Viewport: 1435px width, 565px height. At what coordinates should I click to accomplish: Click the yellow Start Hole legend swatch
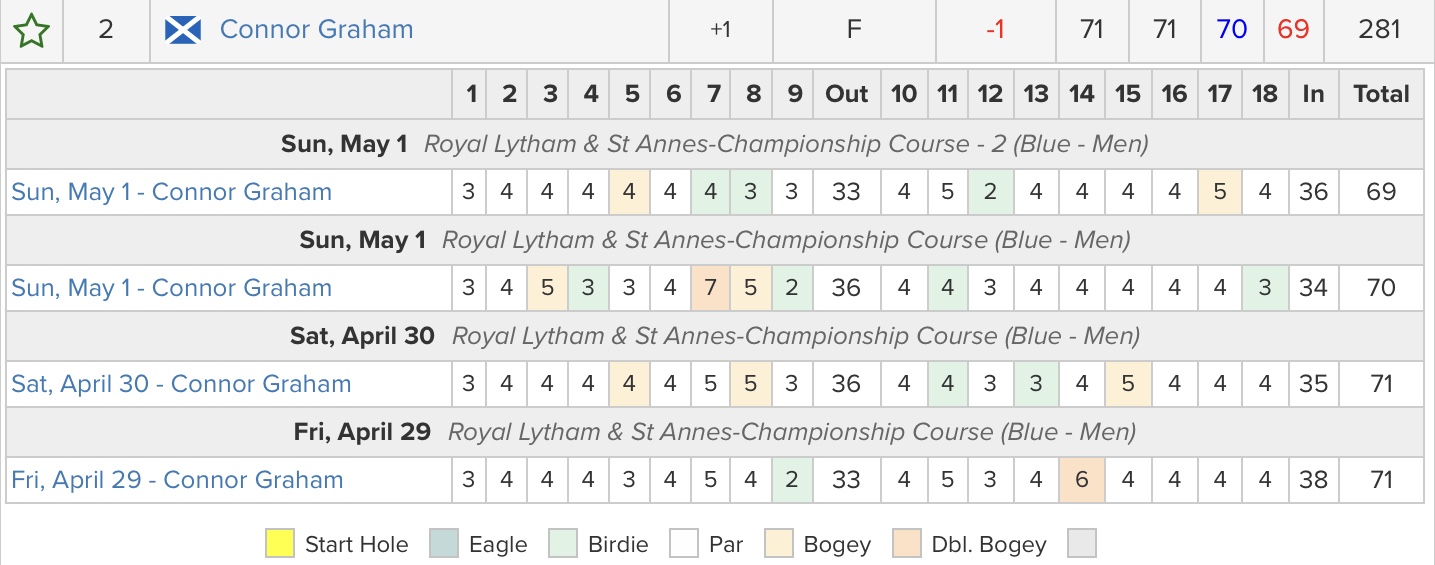(x=281, y=544)
